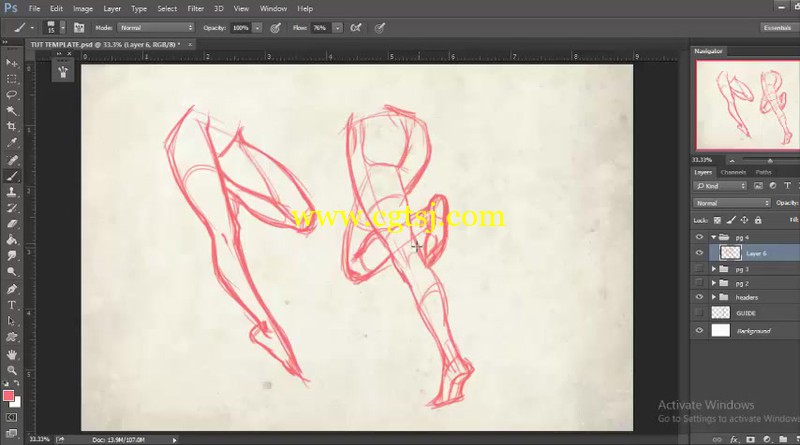Select the Zoom tool

11,370
